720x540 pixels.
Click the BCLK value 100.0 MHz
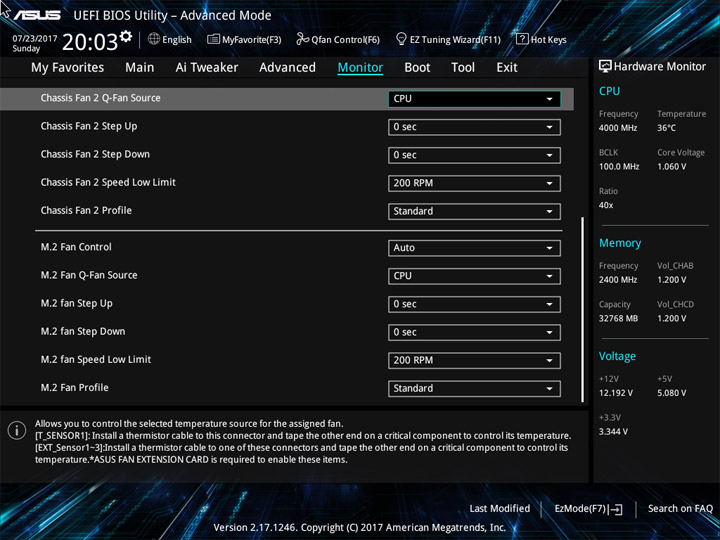click(619, 167)
